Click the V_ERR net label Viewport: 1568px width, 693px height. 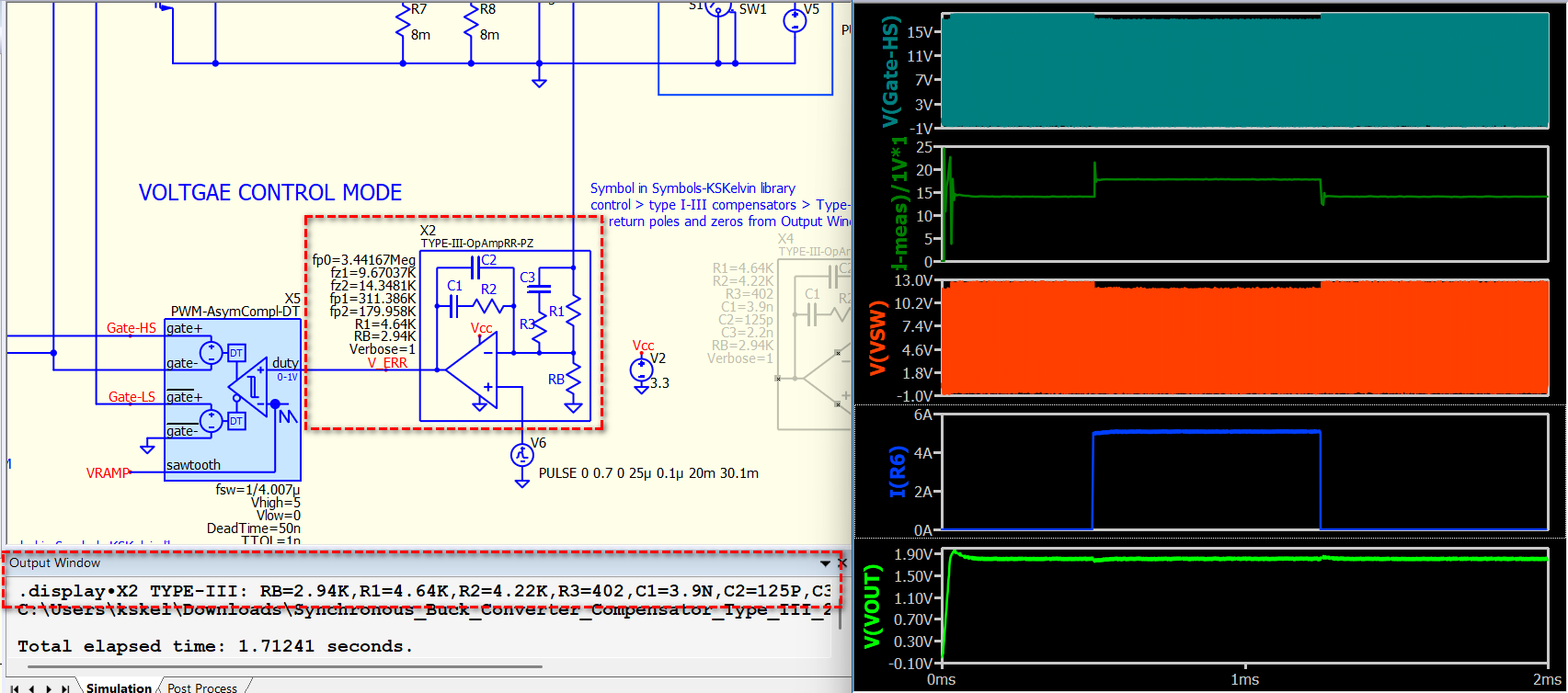(x=387, y=363)
